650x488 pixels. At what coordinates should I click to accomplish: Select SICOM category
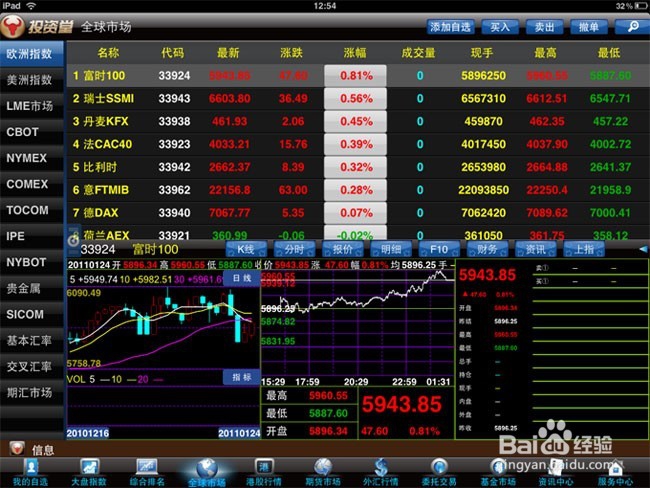[32, 314]
